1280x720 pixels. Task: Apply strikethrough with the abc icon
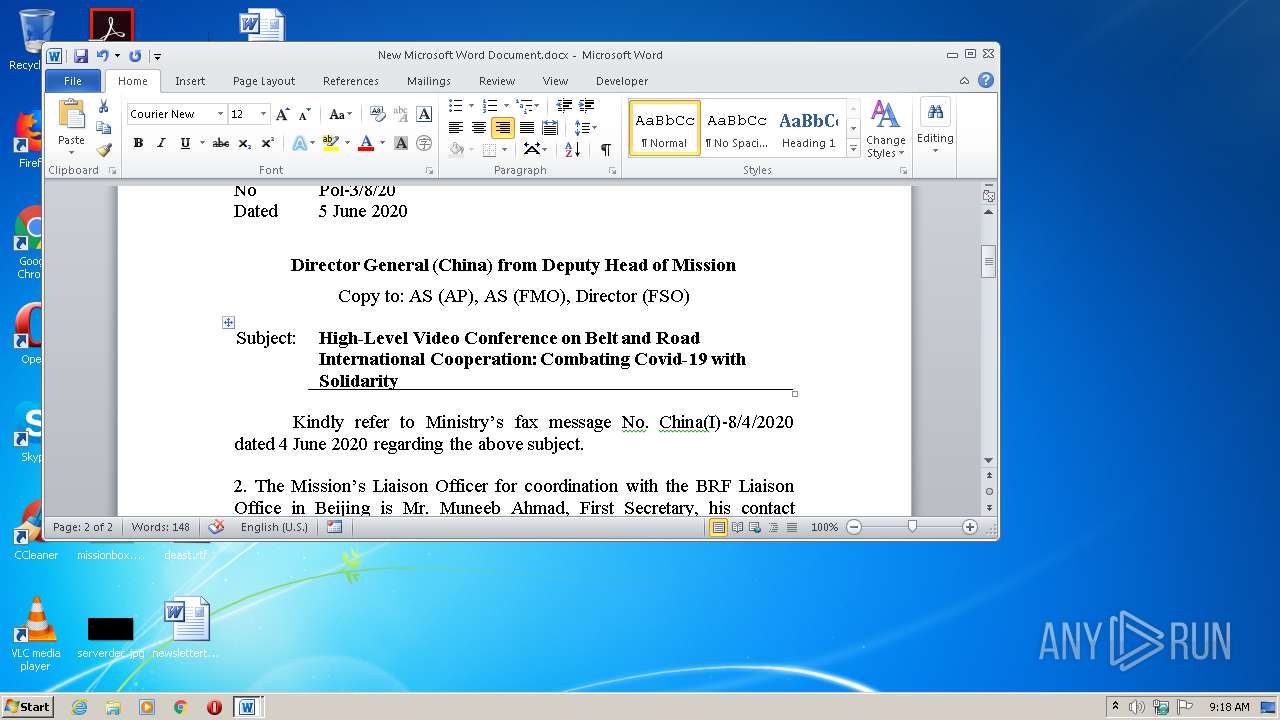[x=221, y=143]
